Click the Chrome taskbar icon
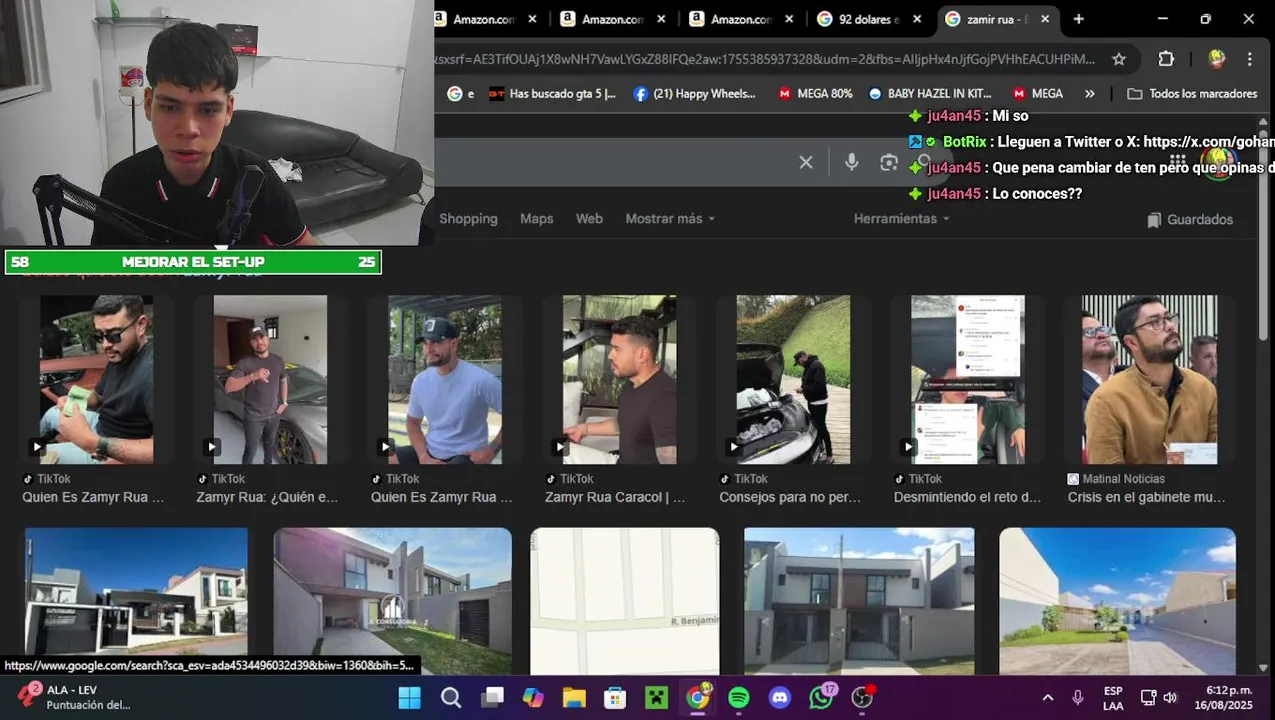 (698, 697)
